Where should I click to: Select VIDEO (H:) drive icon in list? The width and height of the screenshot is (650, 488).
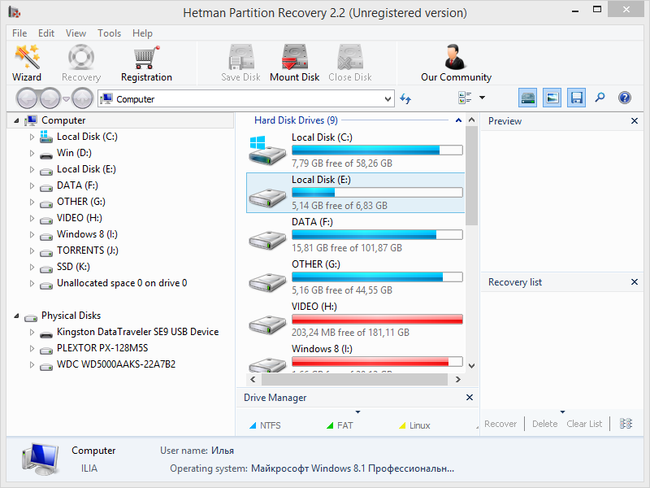[x=267, y=325]
